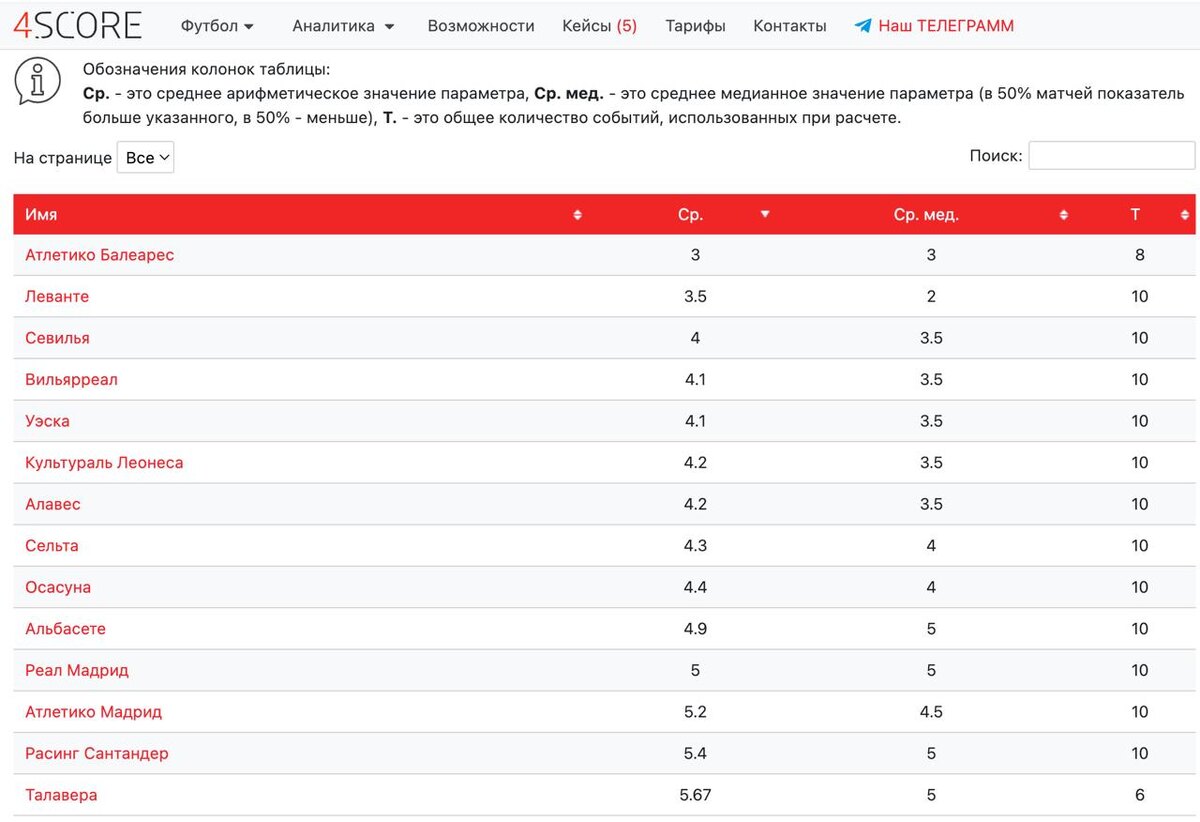The image size is (1200, 822).
Task: Open the Уэска team link
Action: point(47,421)
